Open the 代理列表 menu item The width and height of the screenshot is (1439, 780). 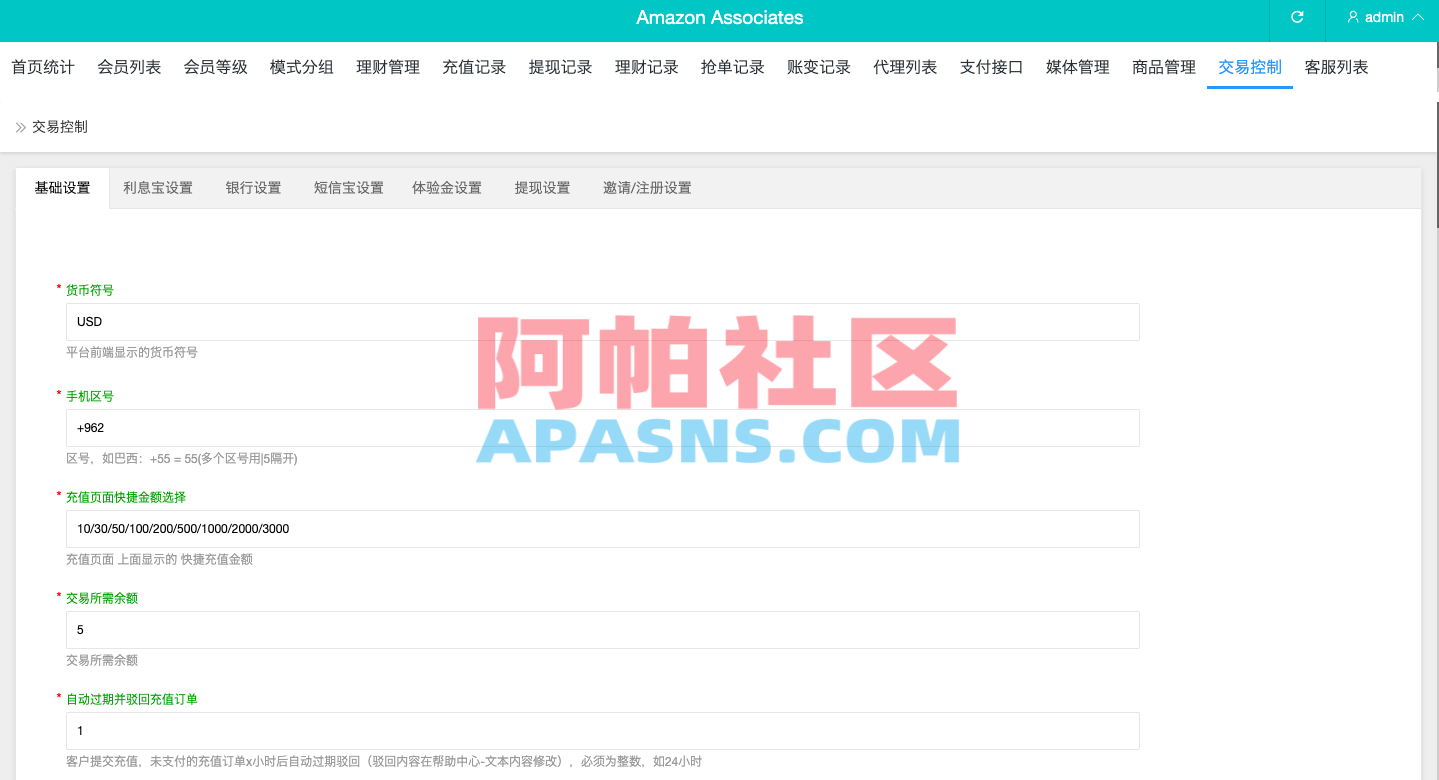[905, 67]
